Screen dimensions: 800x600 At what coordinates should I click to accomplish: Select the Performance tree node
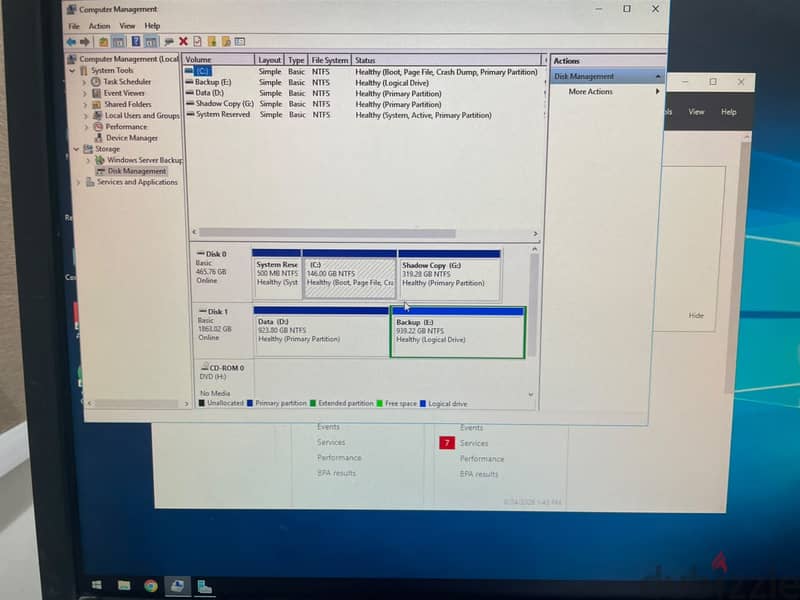click(x=126, y=127)
